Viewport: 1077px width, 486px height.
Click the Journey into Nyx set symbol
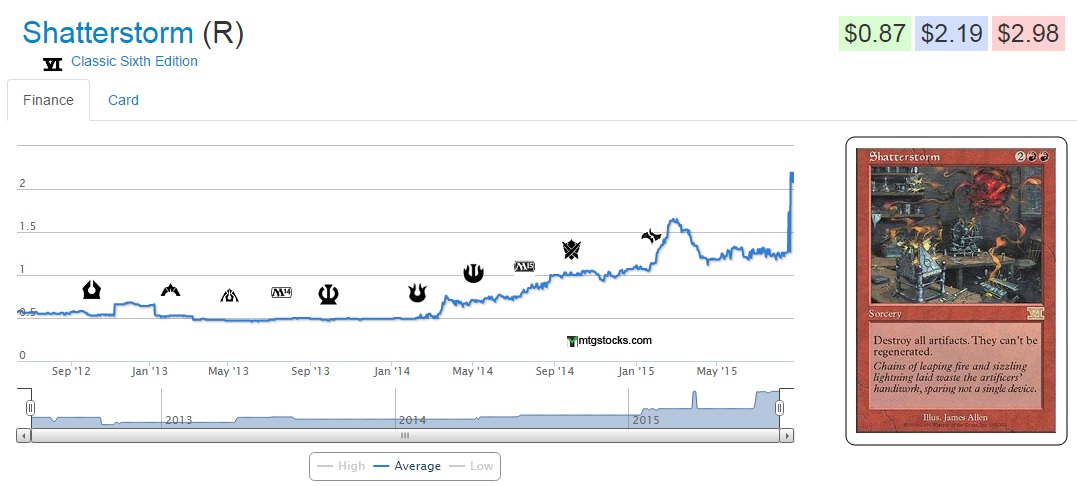[x=473, y=272]
